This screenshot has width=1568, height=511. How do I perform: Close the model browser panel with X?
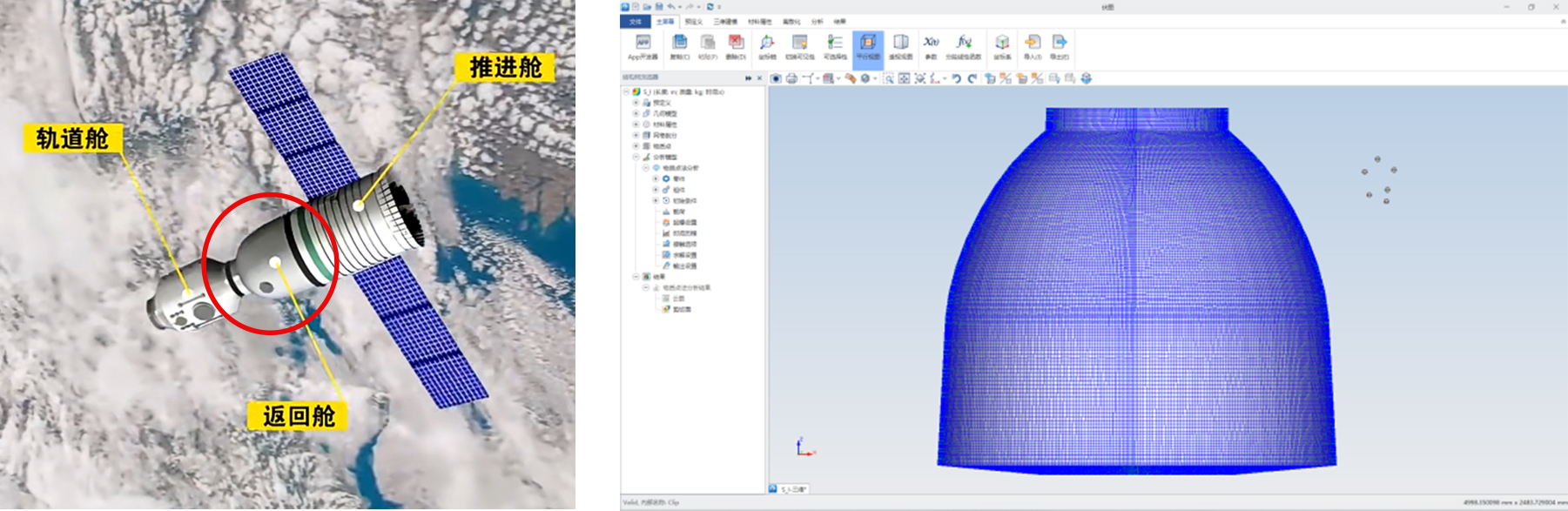pyautogui.click(x=759, y=78)
